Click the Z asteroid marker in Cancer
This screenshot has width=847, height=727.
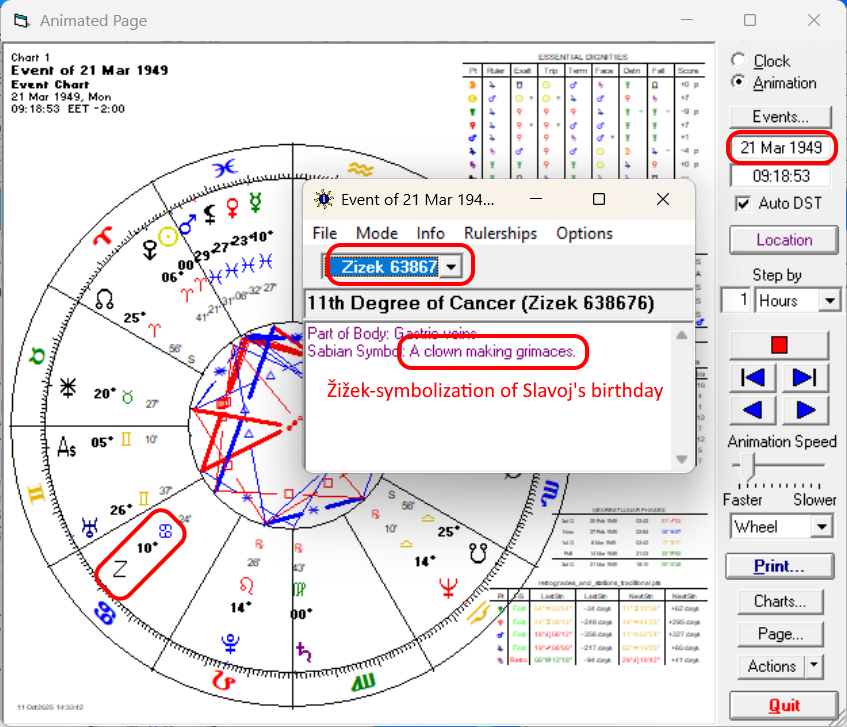[x=119, y=568]
